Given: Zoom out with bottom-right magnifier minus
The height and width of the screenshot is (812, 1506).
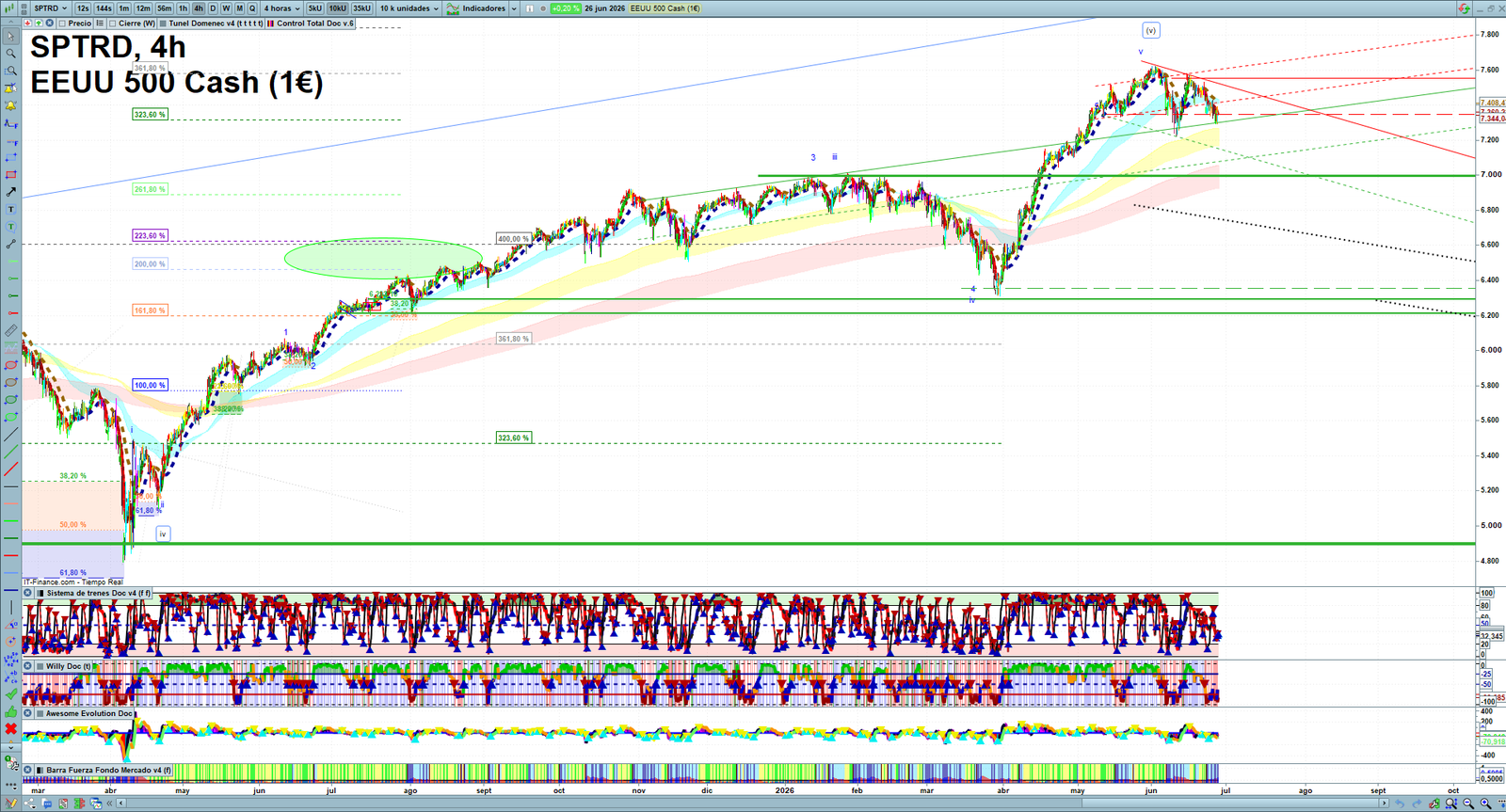Looking at the screenshot, I should (1468, 804).
